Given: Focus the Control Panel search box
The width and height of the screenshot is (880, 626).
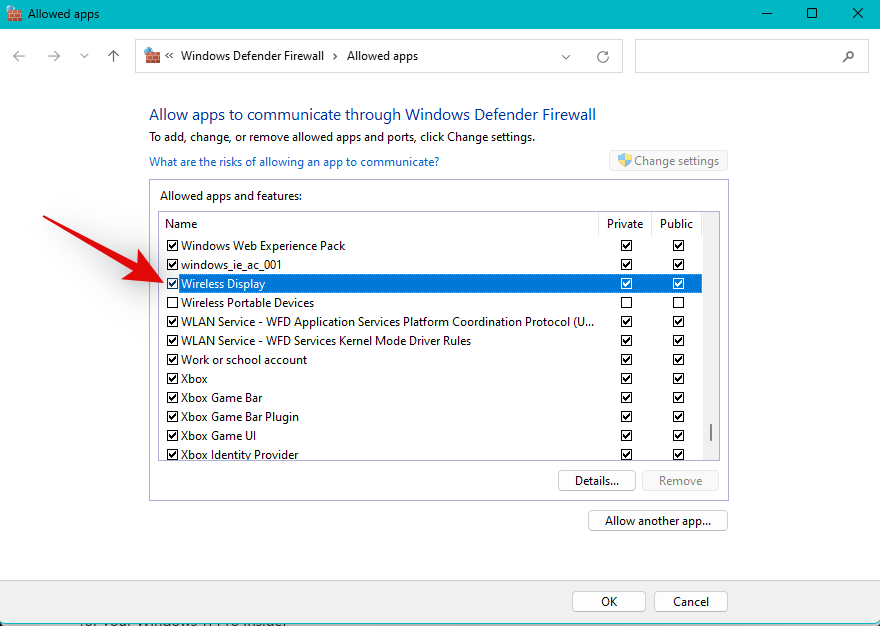Looking at the screenshot, I should click(751, 56).
